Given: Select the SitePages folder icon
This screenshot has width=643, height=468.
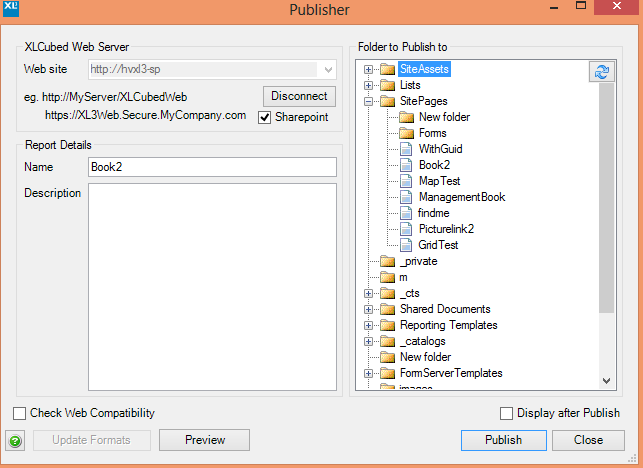Looking at the screenshot, I should pos(388,101).
